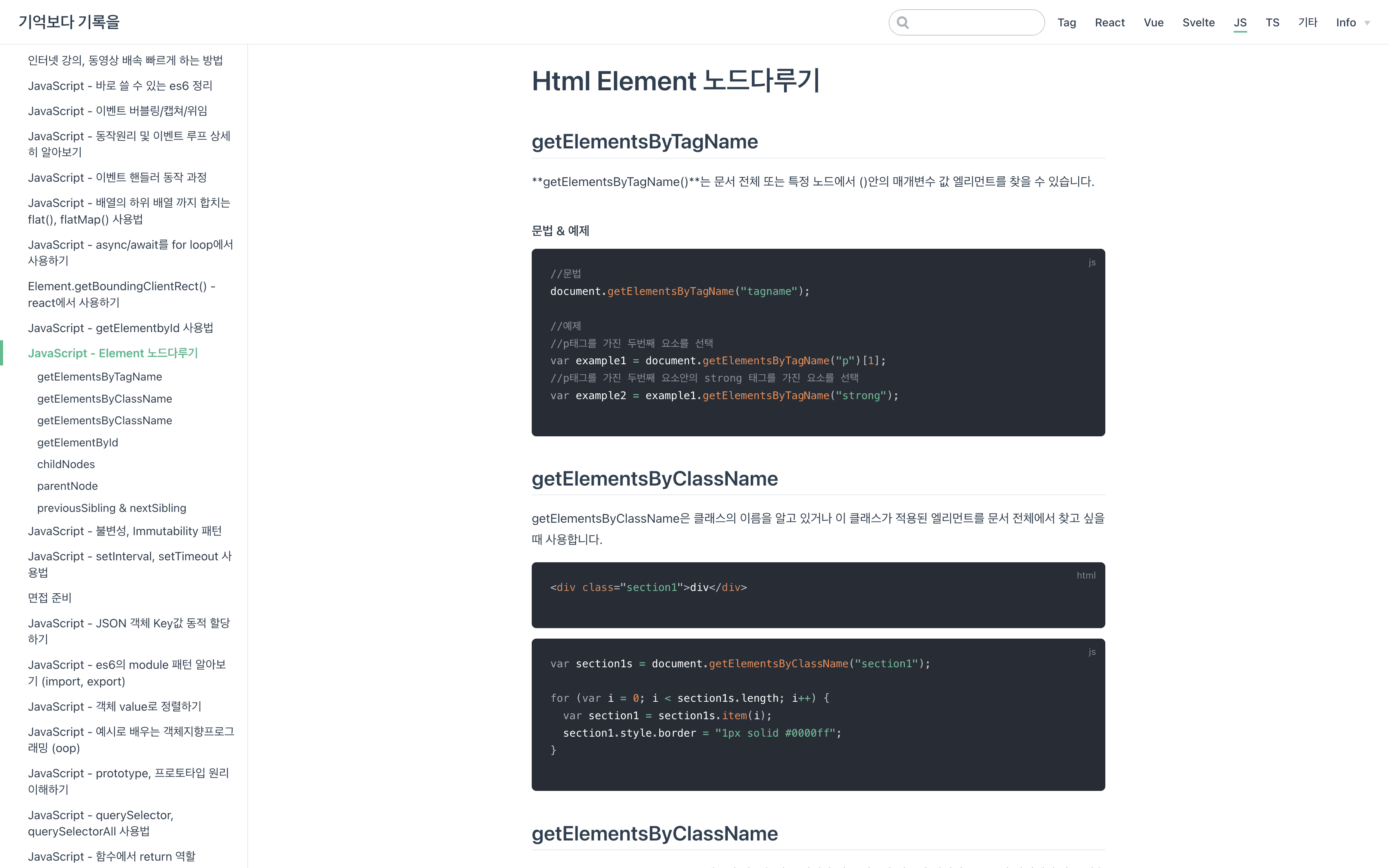Open JavaScript getElementById 사용법 article
Screen dimensions: 1389x868
coord(121,328)
